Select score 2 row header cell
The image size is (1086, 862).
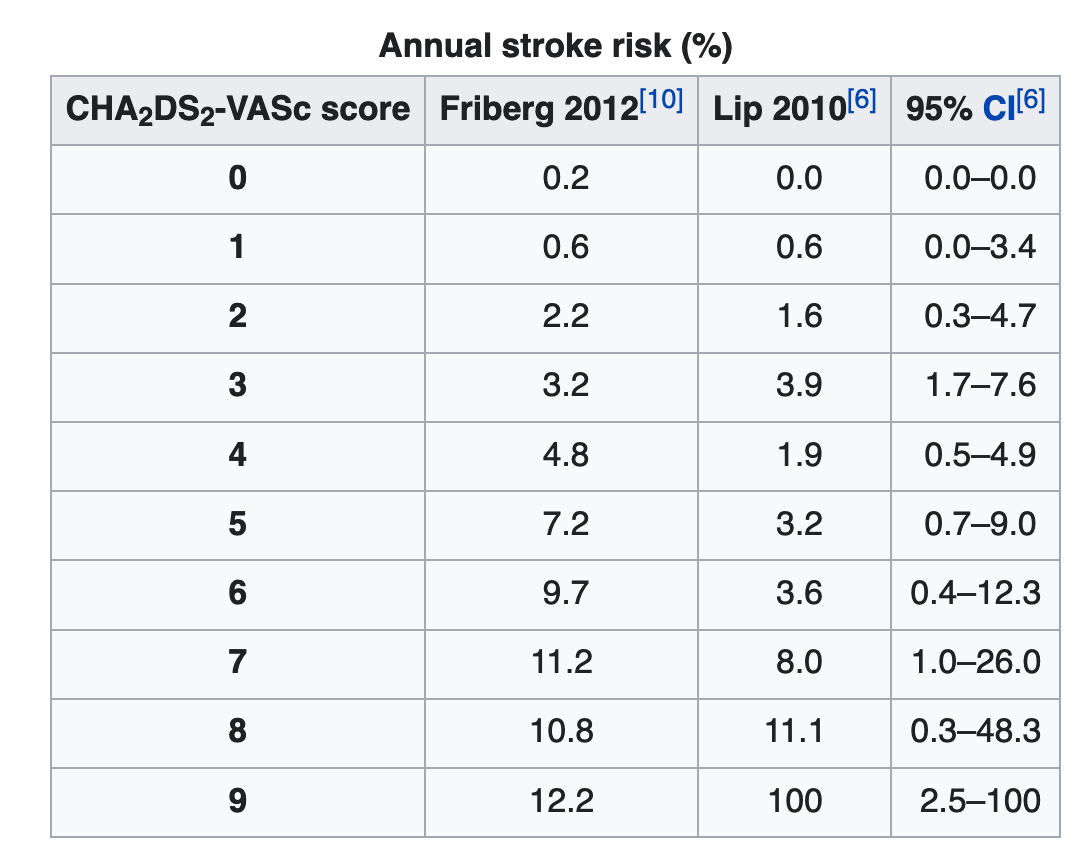point(238,317)
